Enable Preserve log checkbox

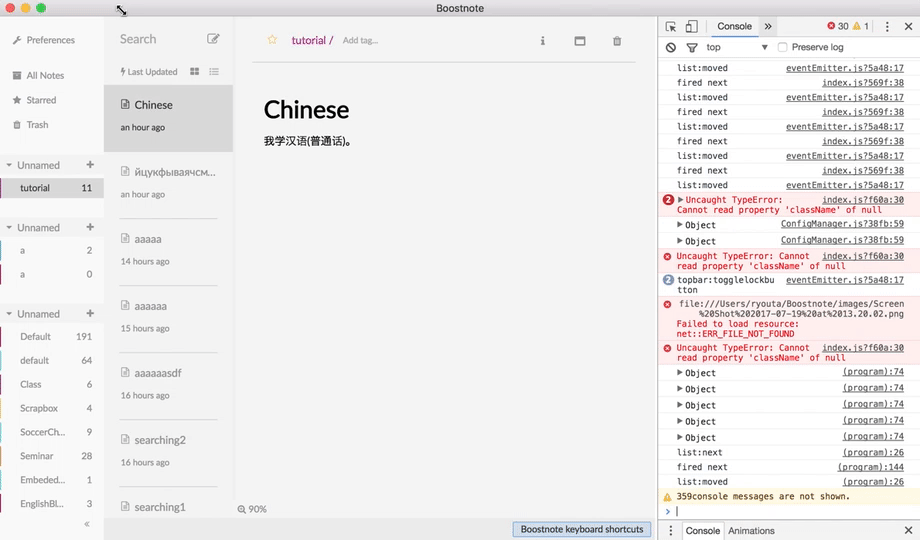tap(783, 47)
